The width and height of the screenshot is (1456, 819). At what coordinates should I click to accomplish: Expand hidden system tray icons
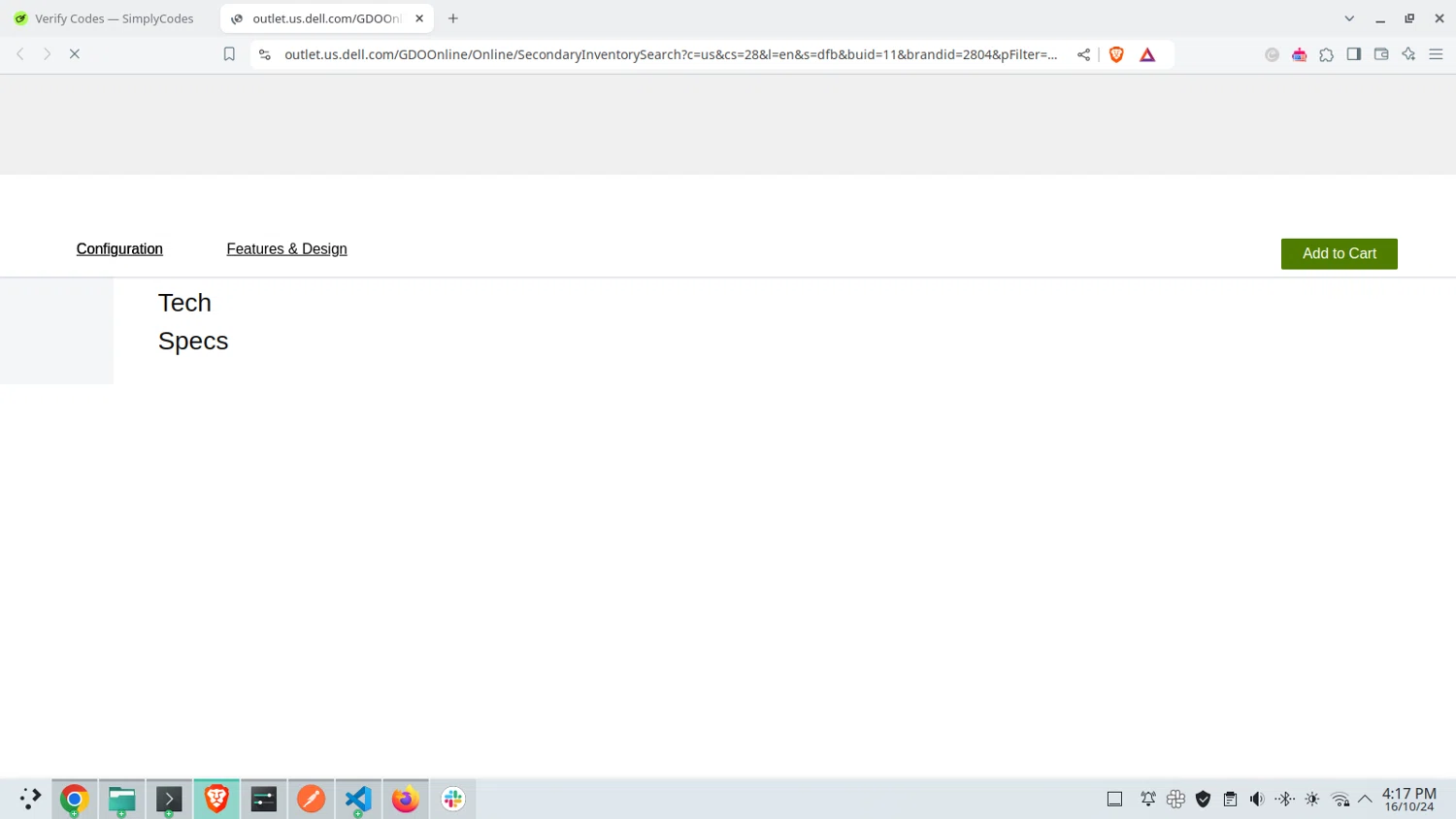click(x=1365, y=799)
